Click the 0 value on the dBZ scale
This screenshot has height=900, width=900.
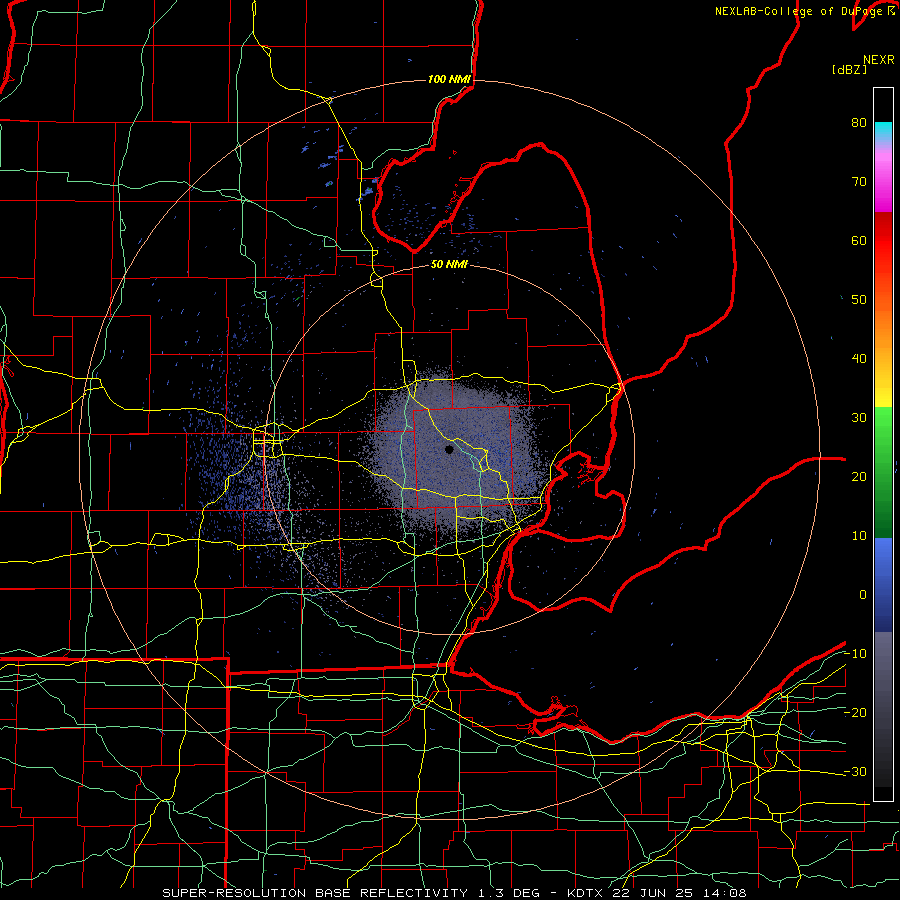coord(863,595)
